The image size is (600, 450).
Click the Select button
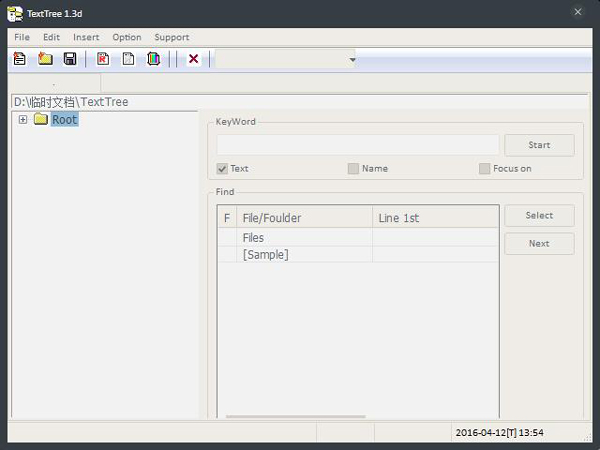tap(539, 215)
